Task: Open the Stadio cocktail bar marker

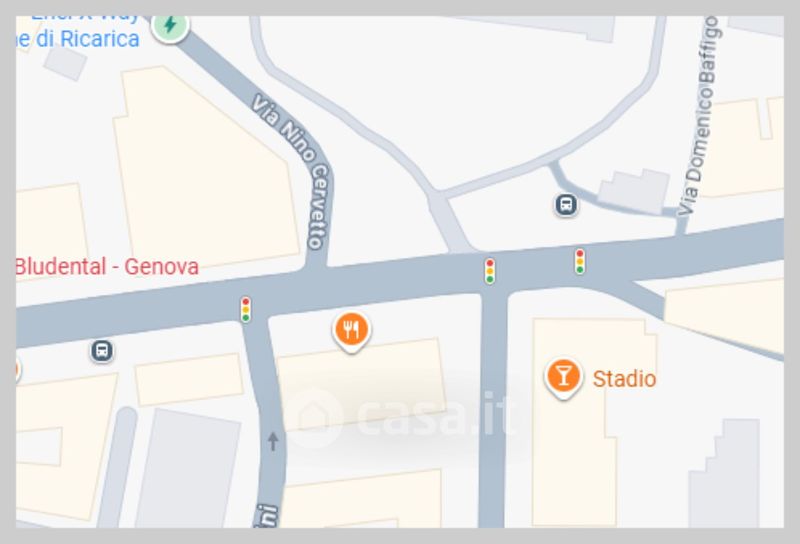Action: pos(563,378)
